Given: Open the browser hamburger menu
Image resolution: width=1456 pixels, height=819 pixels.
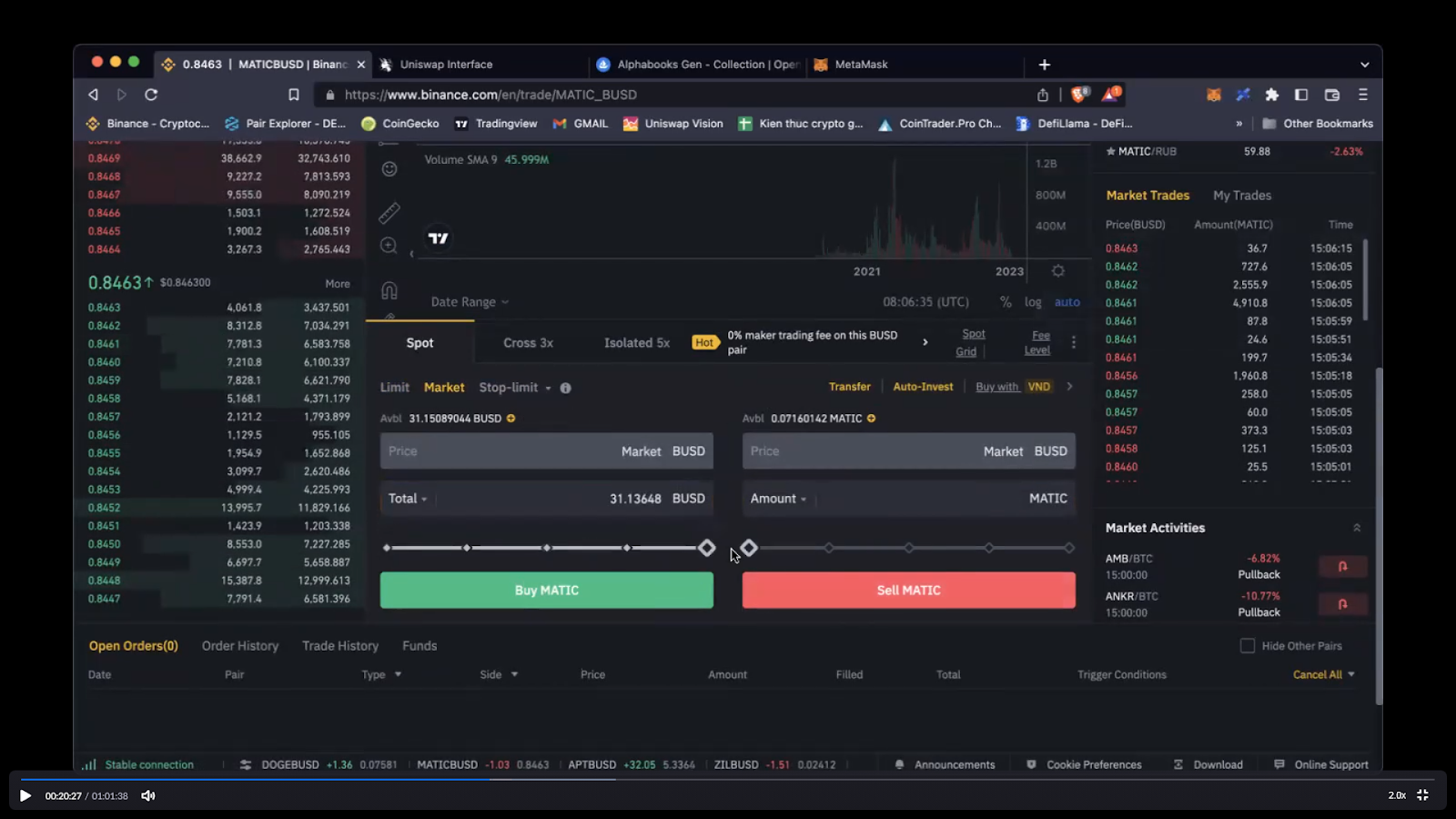Looking at the screenshot, I should pos(1362,95).
